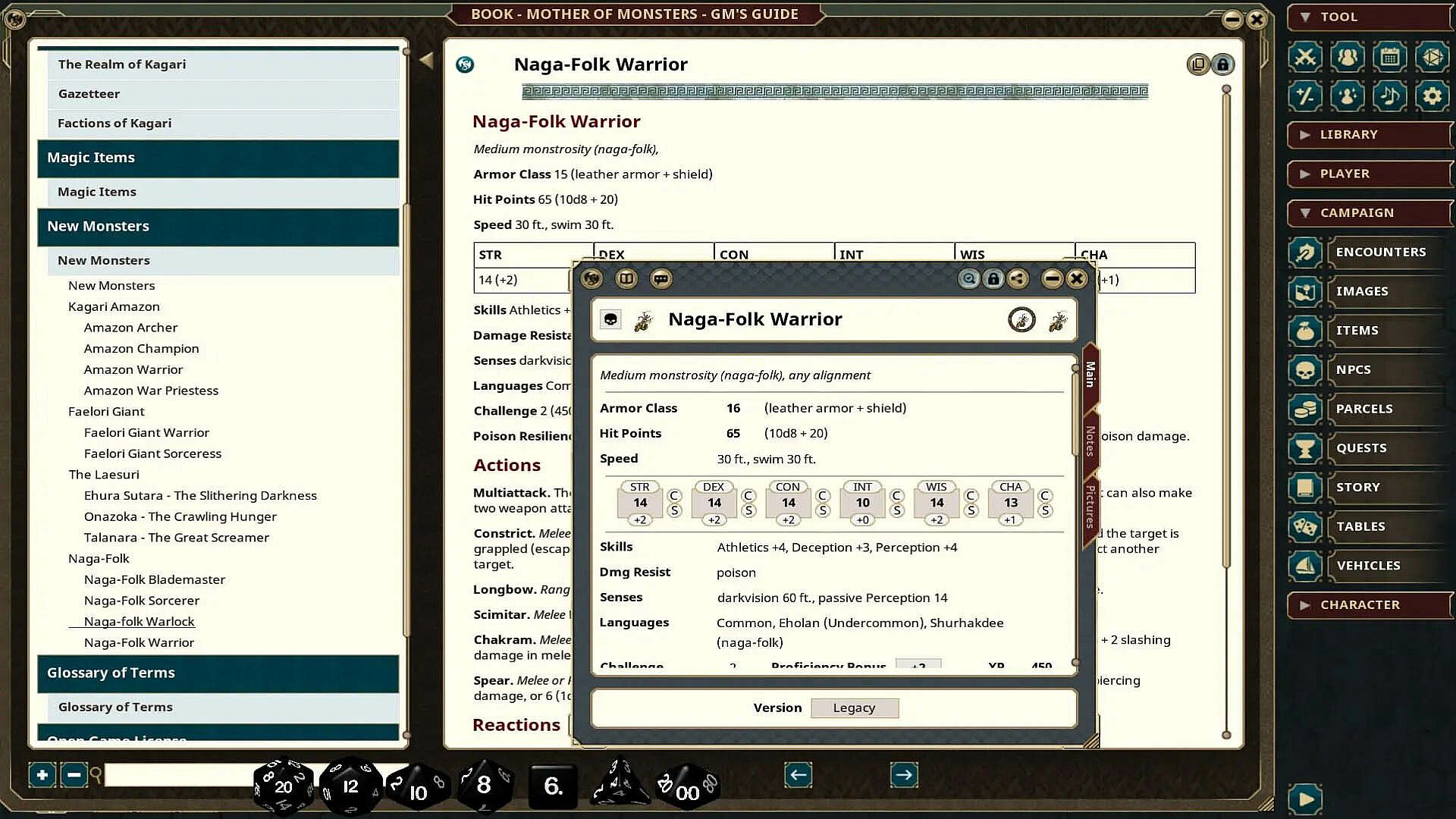Switch to the Notes tab
Image resolution: width=1456 pixels, height=819 pixels.
point(1090,440)
